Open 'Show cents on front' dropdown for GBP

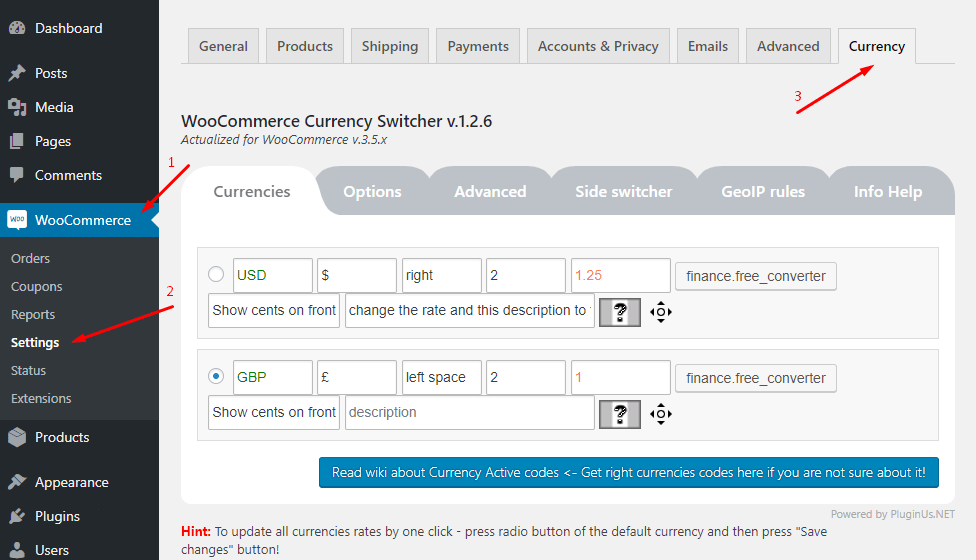[274, 412]
